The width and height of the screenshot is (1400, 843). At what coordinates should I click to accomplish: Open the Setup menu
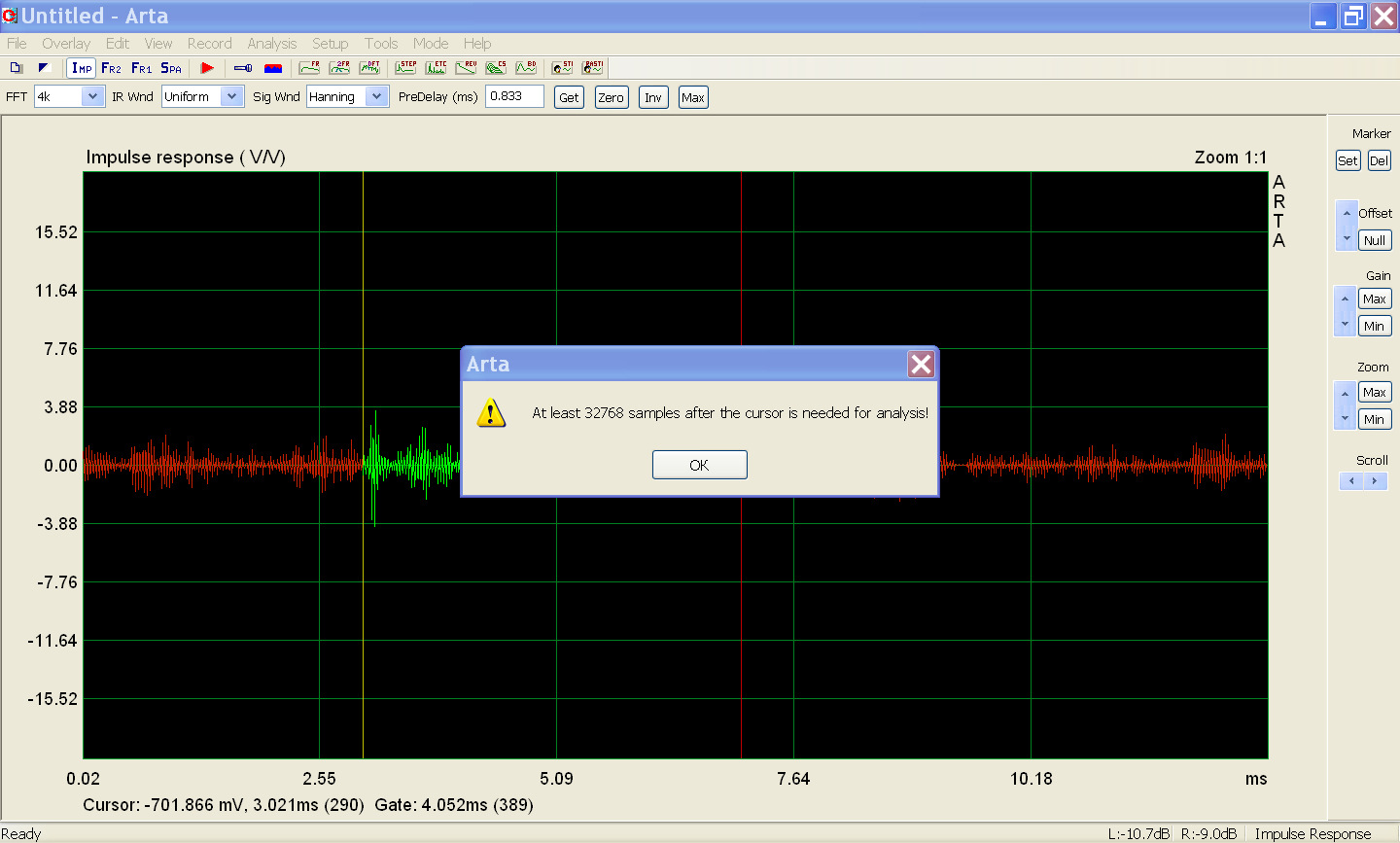coord(331,44)
